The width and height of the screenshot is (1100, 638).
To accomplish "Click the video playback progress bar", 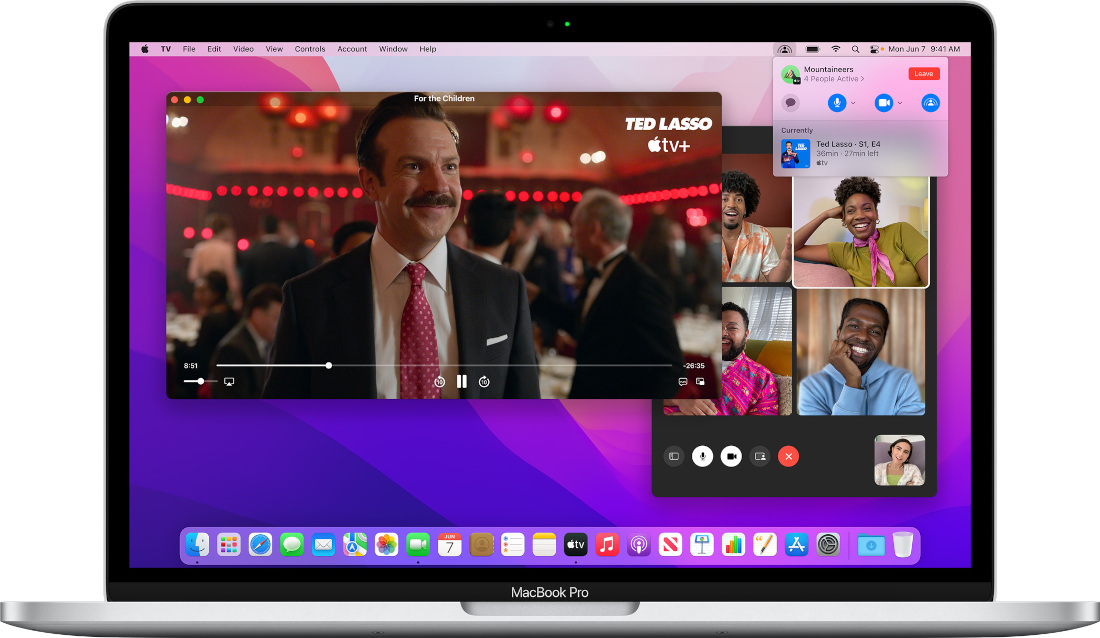I will point(444,365).
